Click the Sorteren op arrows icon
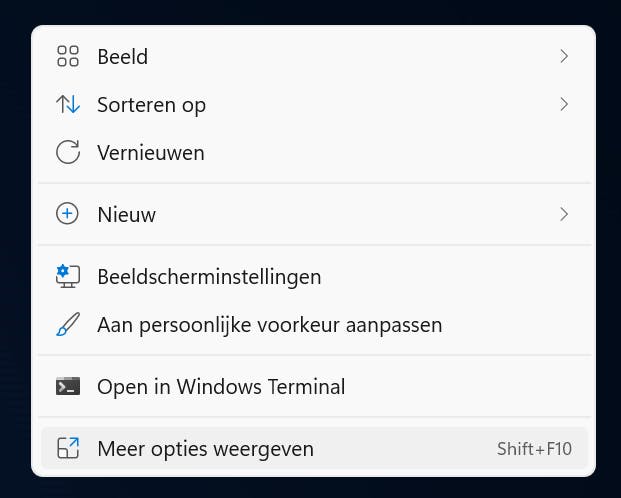Image resolution: width=621 pixels, height=498 pixels. pos(68,105)
